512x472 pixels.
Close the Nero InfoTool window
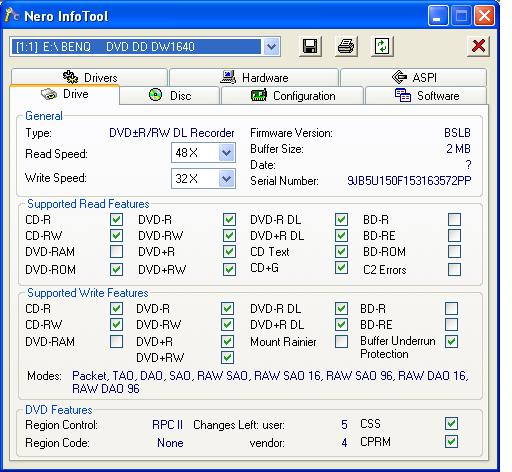click(x=484, y=16)
